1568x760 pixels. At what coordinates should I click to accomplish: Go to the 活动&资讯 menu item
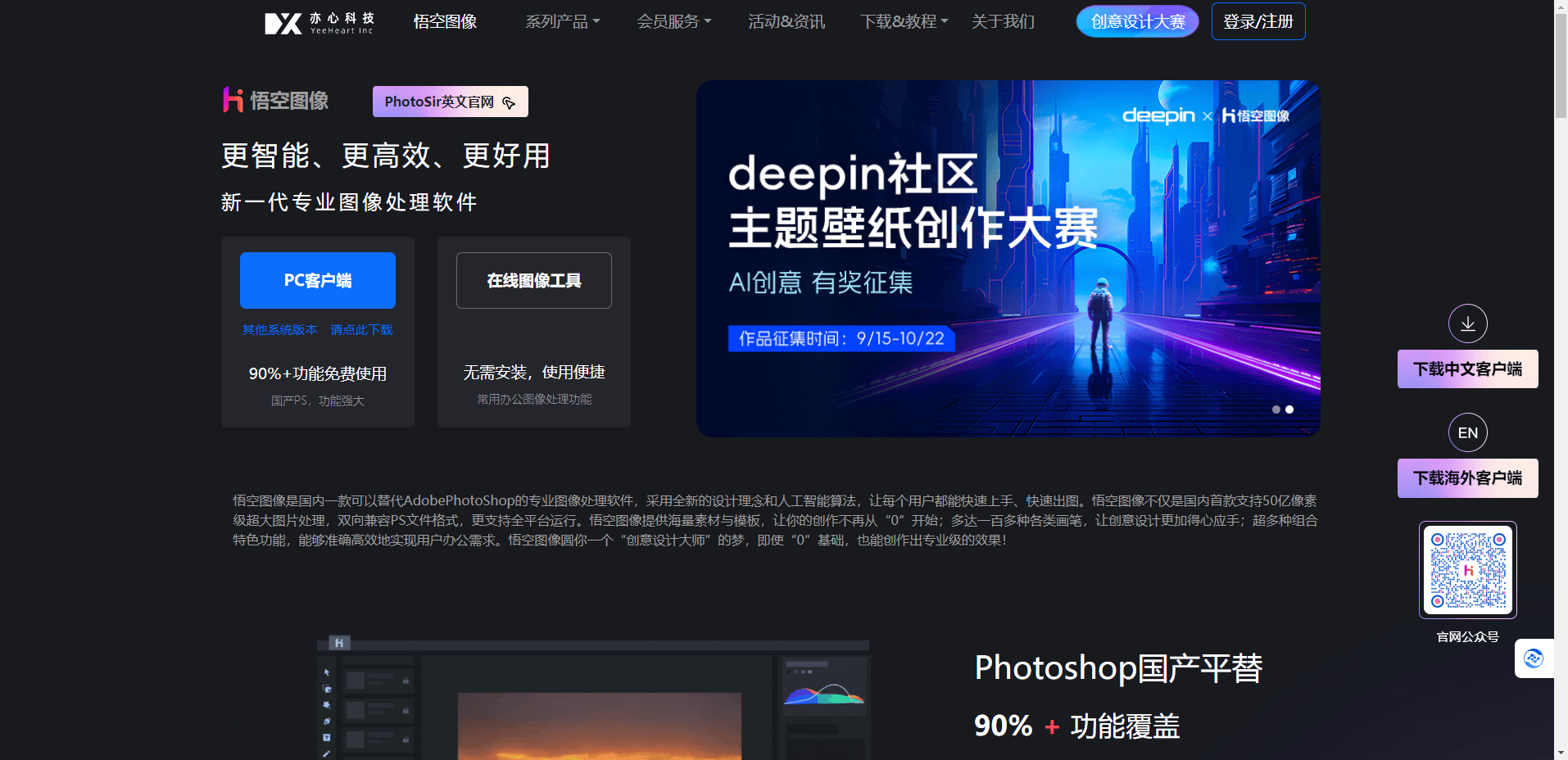(x=786, y=22)
